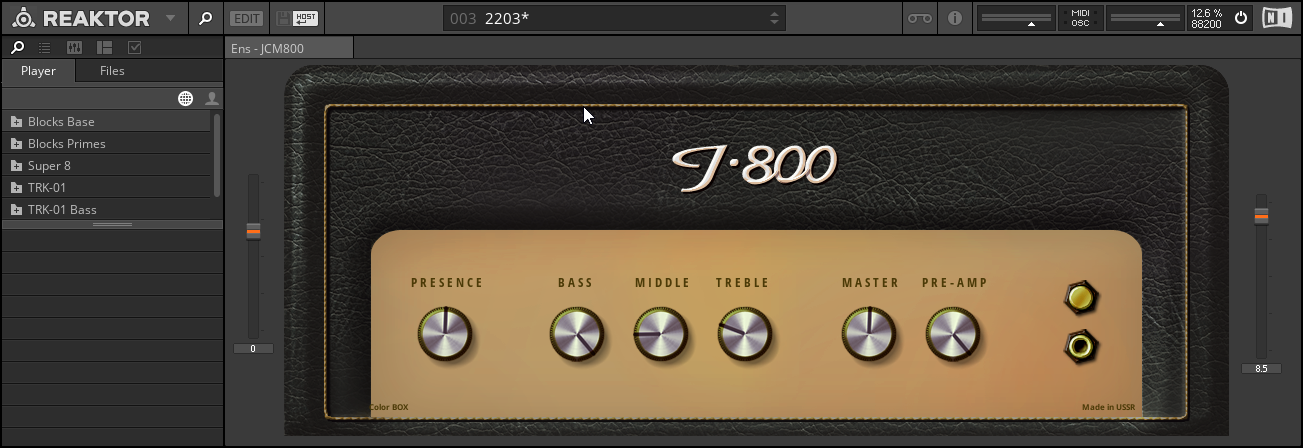Toggle EDIT mode button
This screenshot has width=1303, height=448.
click(x=246, y=18)
